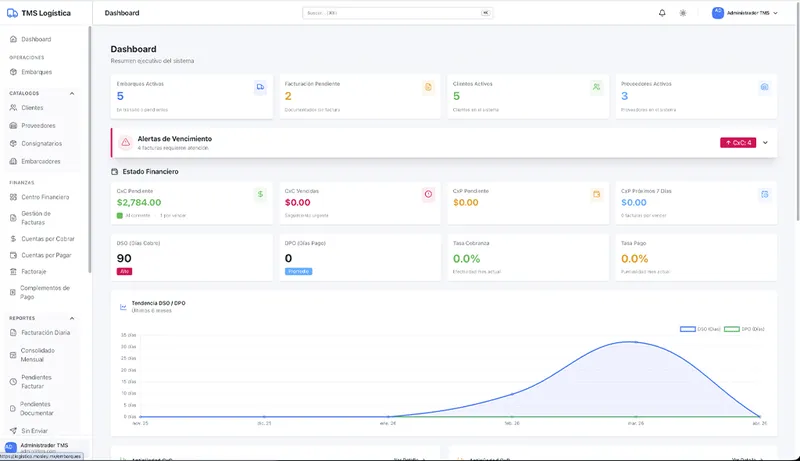
Task: Click the TMS Logística truck logo
Action: pyautogui.click(x=12, y=13)
